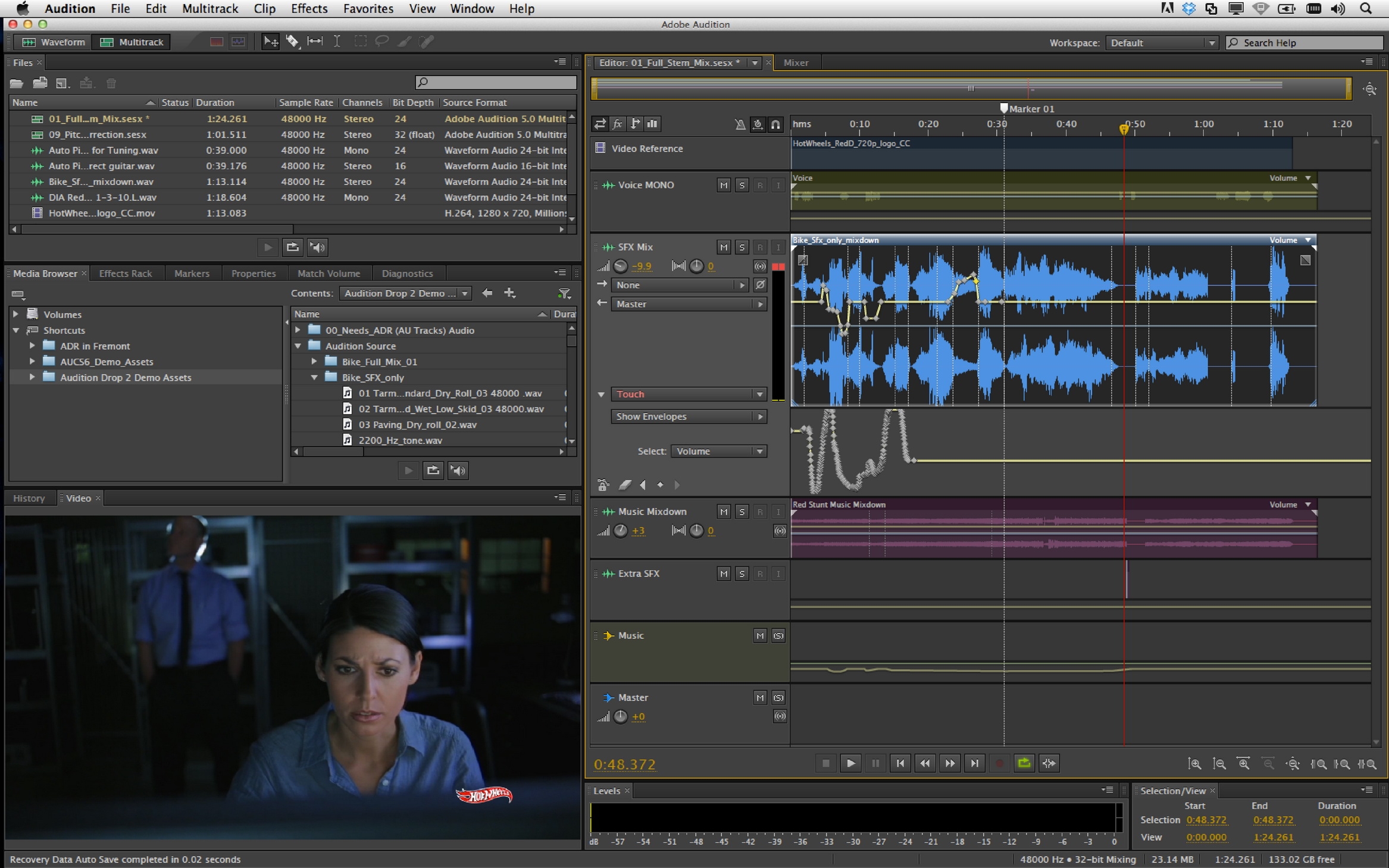The image size is (1389, 868).
Task: Toggle the Loop Playback button
Action: pyautogui.click(x=1024, y=763)
